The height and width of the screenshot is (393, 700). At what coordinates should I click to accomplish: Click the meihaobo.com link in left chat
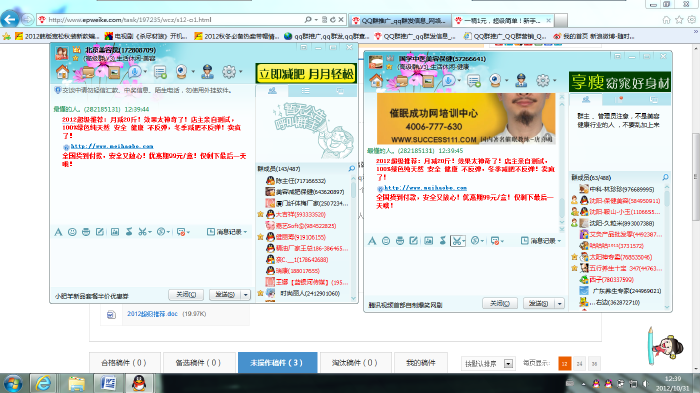pos(112,146)
